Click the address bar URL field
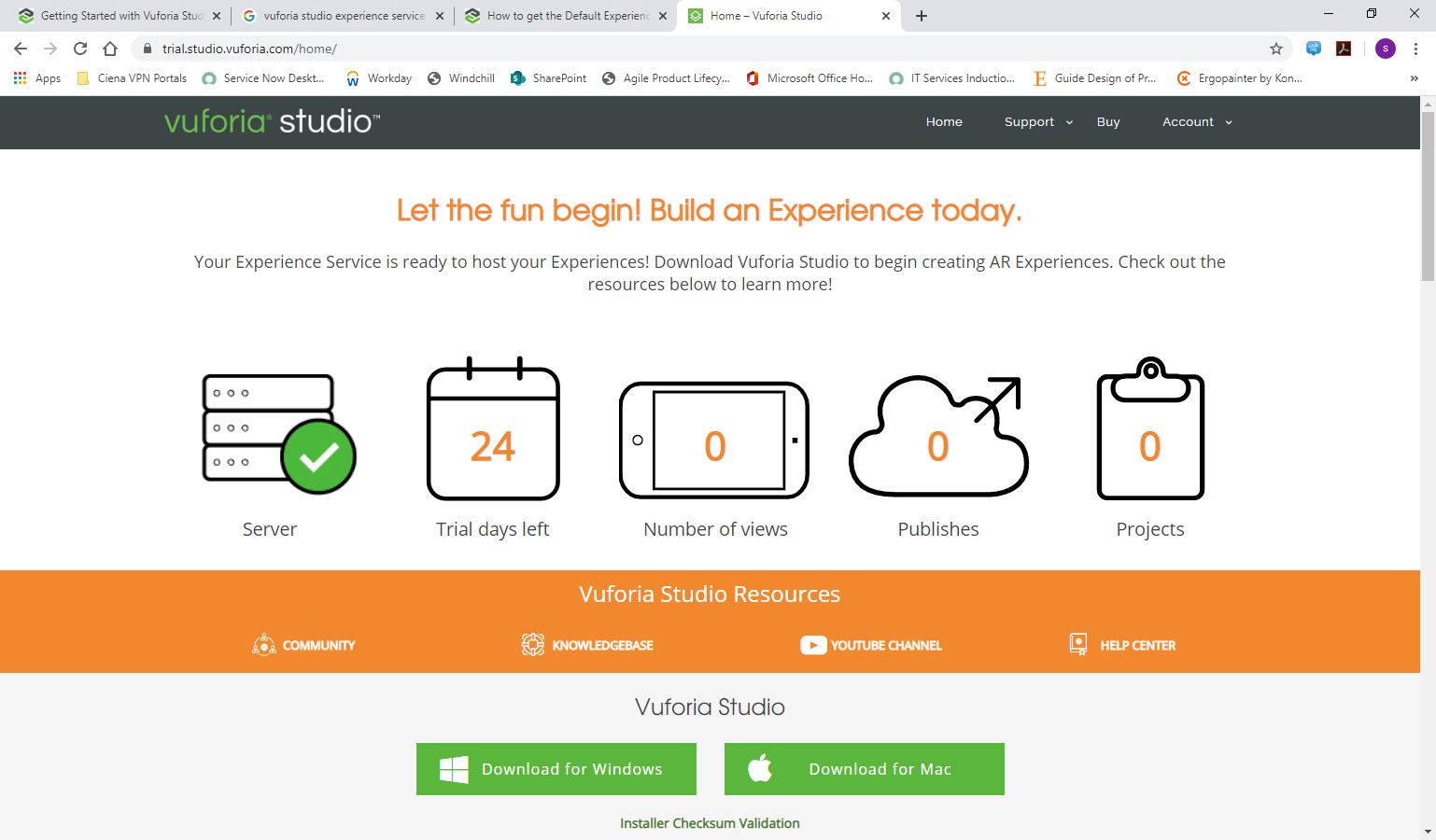Viewport: 1436px width, 840px height. (x=710, y=49)
